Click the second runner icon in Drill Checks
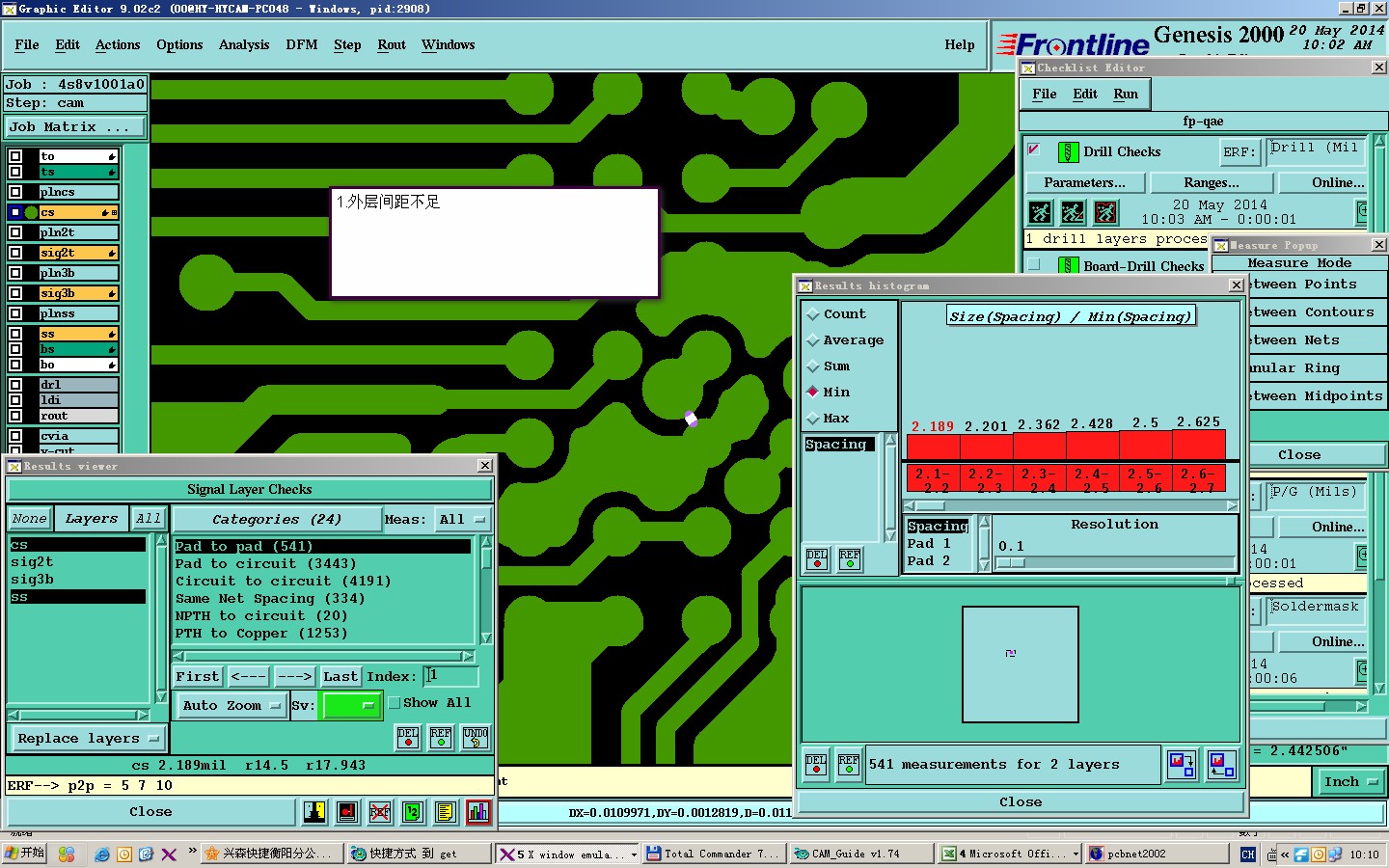 click(1073, 212)
